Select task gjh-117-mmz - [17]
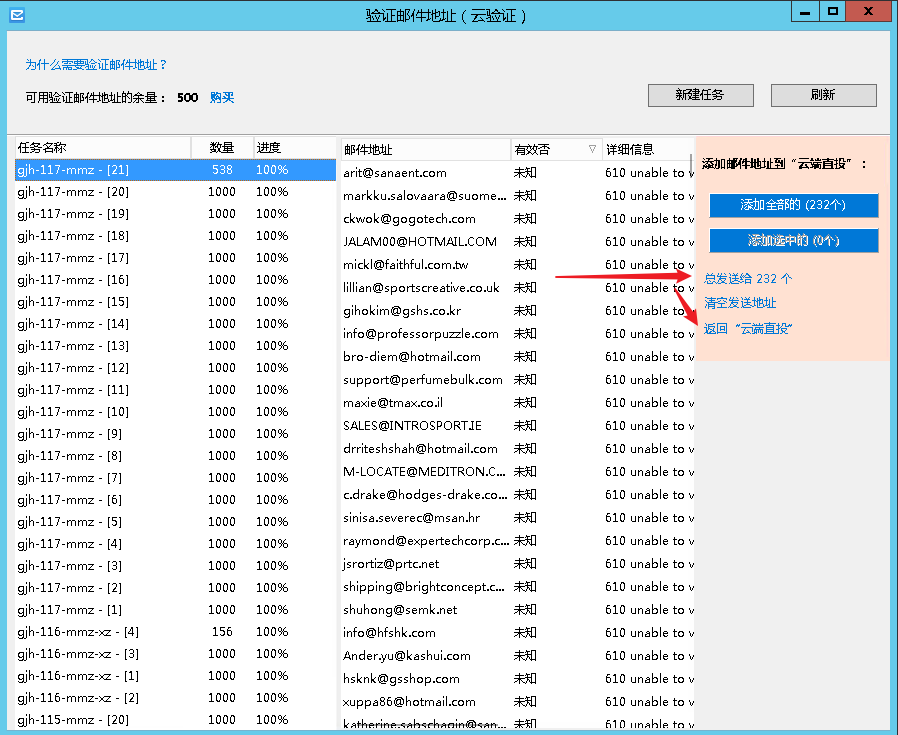The image size is (898, 735). [175, 258]
